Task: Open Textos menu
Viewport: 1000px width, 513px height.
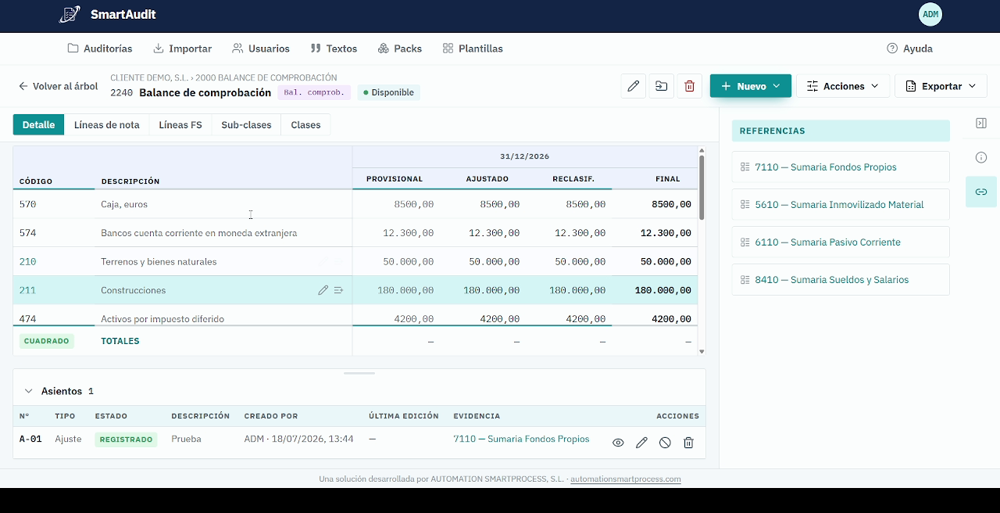Action: click(x=334, y=48)
